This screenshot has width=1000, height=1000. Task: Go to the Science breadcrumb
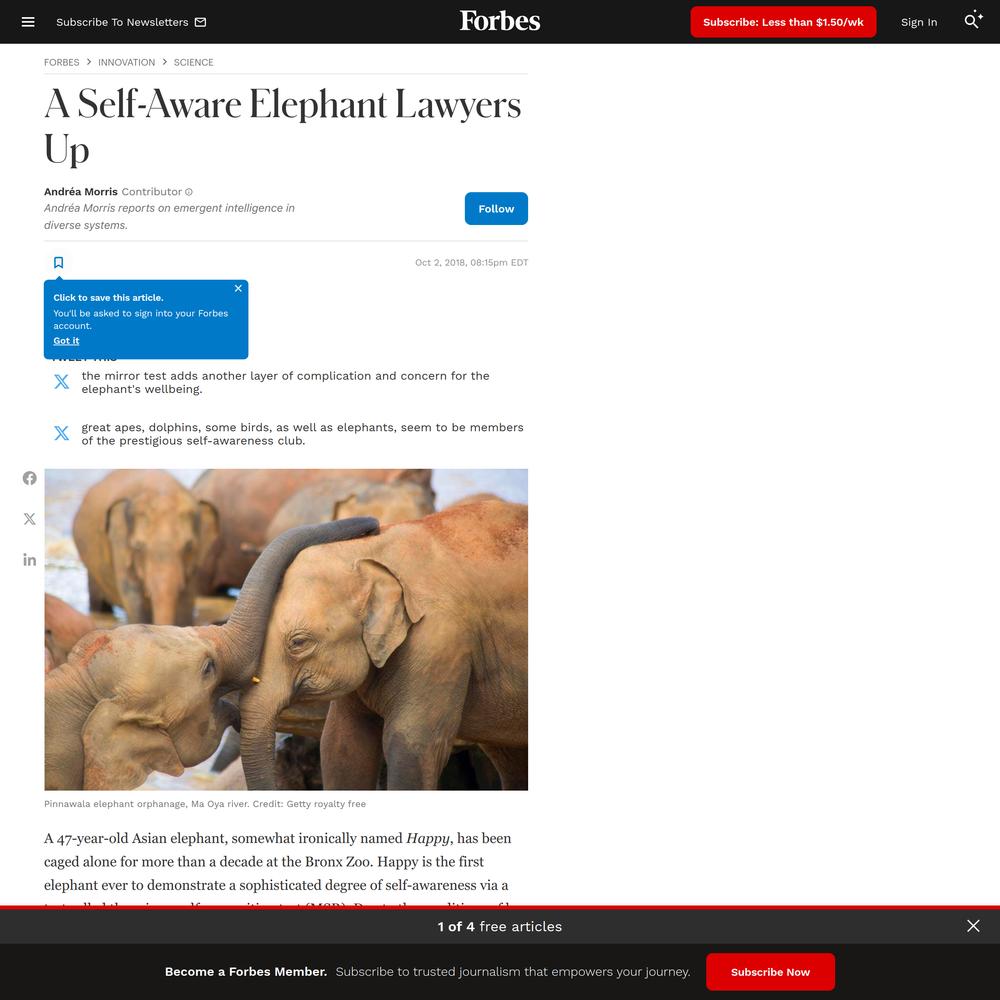(193, 62)
